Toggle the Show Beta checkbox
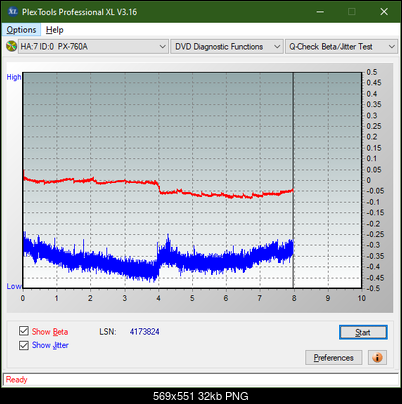 (24, 331)
